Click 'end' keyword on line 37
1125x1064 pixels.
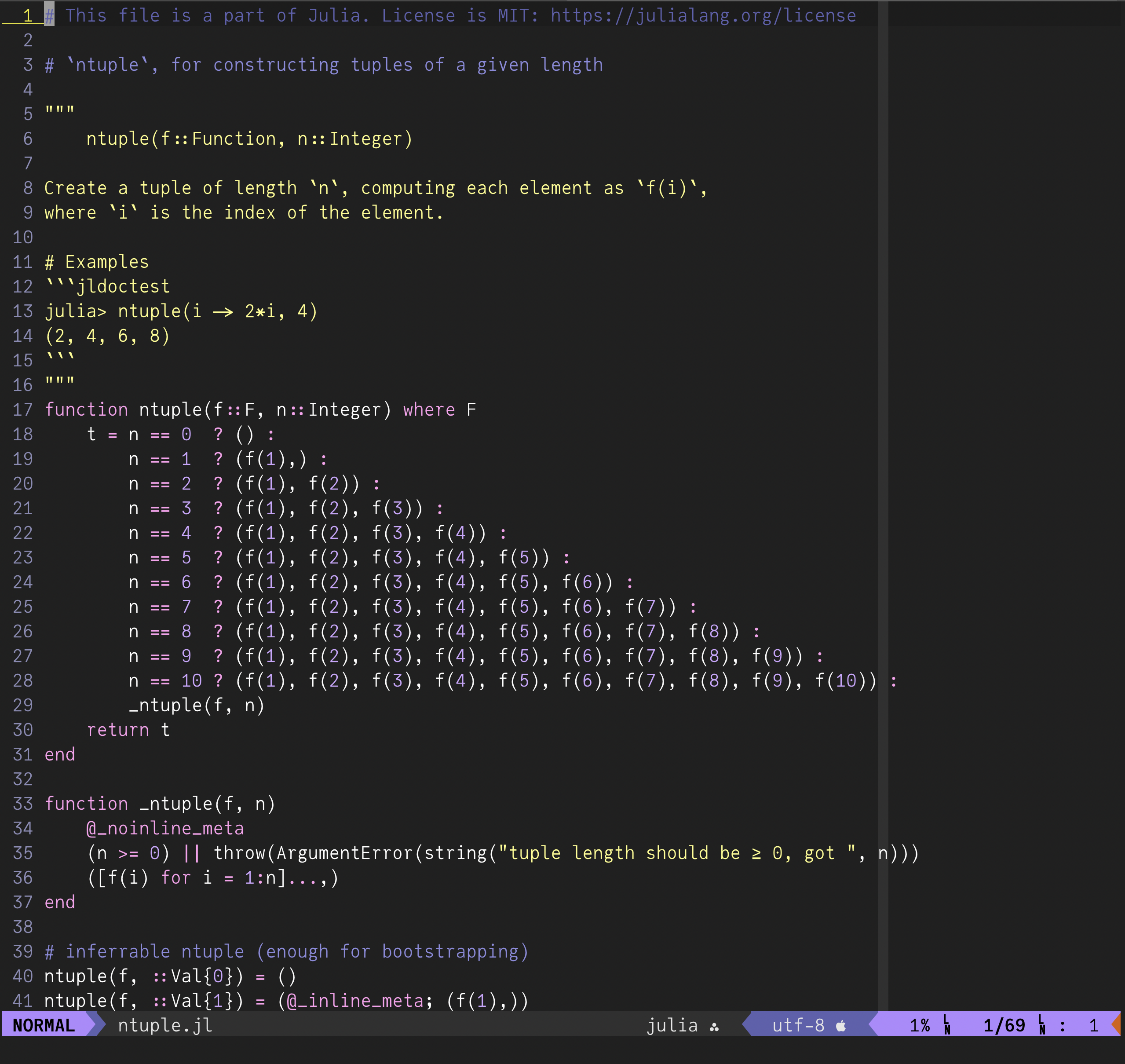(59, 903)
